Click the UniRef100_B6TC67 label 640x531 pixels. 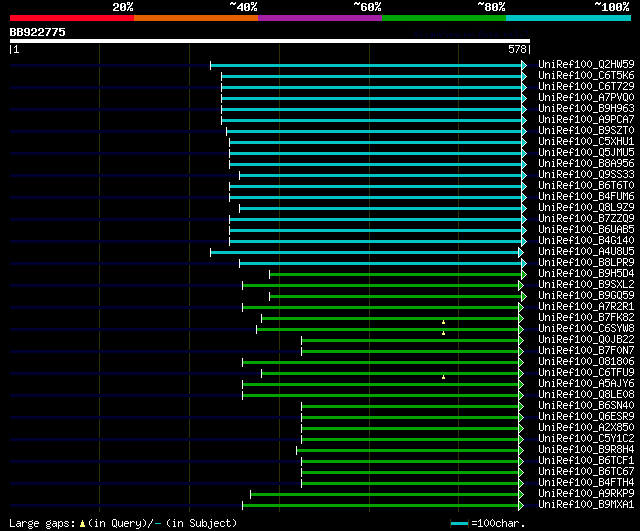[x=586, y=472]
